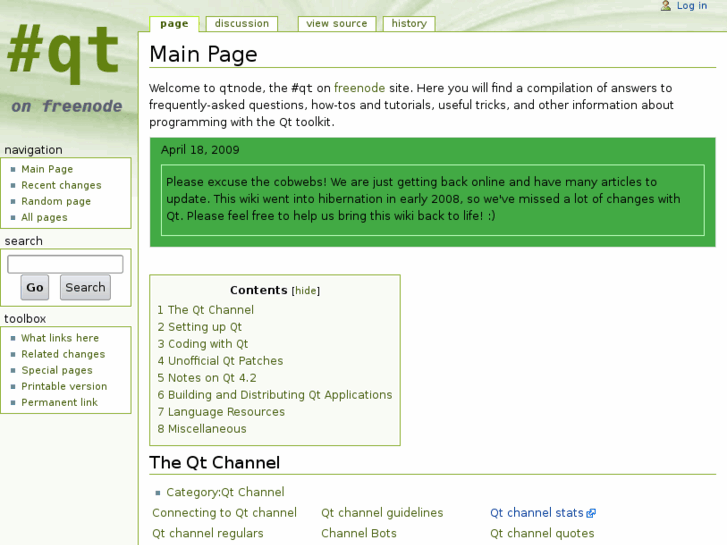Open the view source tab
This screenshot has height=545, width=727.
[x=337, y=24]
